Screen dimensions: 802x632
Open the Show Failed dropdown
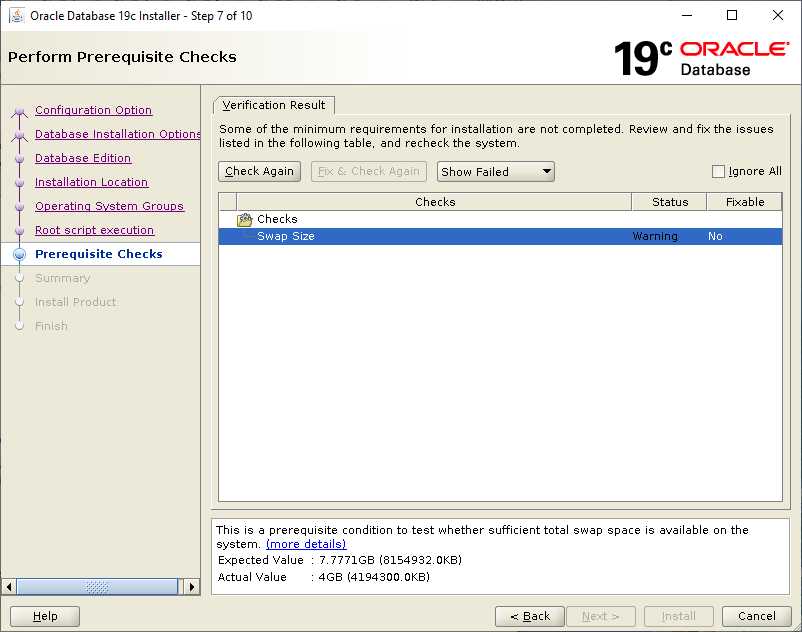point(496,171)
